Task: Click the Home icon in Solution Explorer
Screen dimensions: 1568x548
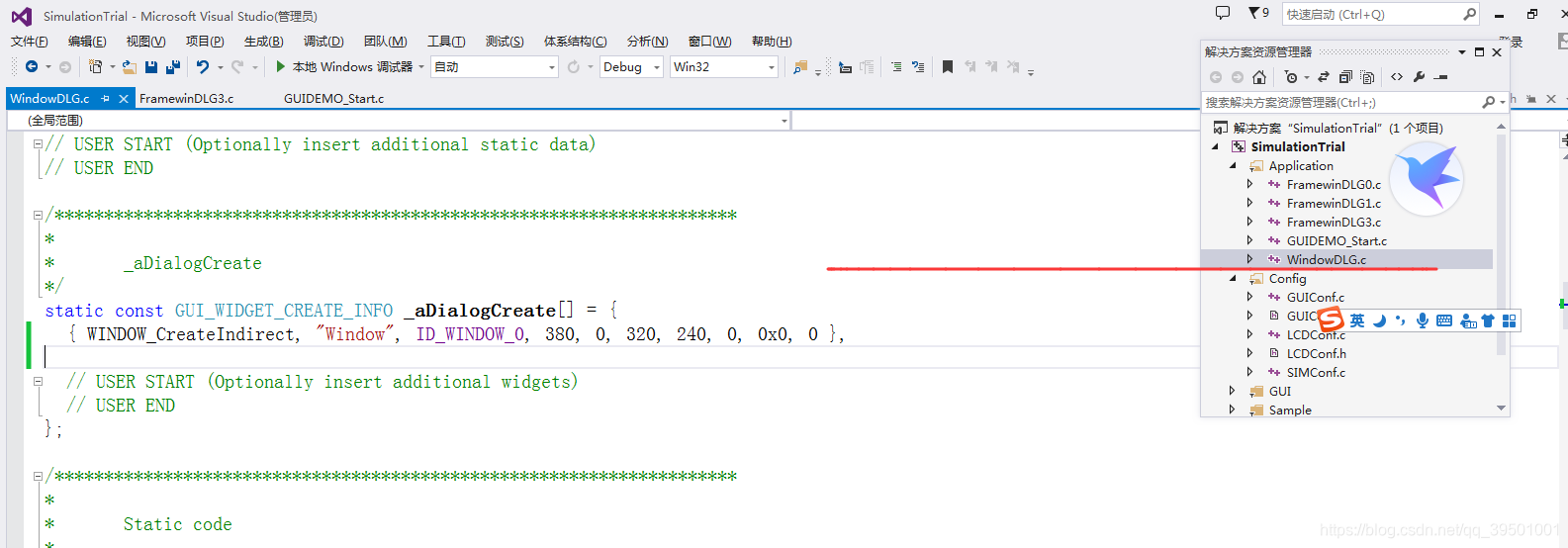Action: point(1259,77)
